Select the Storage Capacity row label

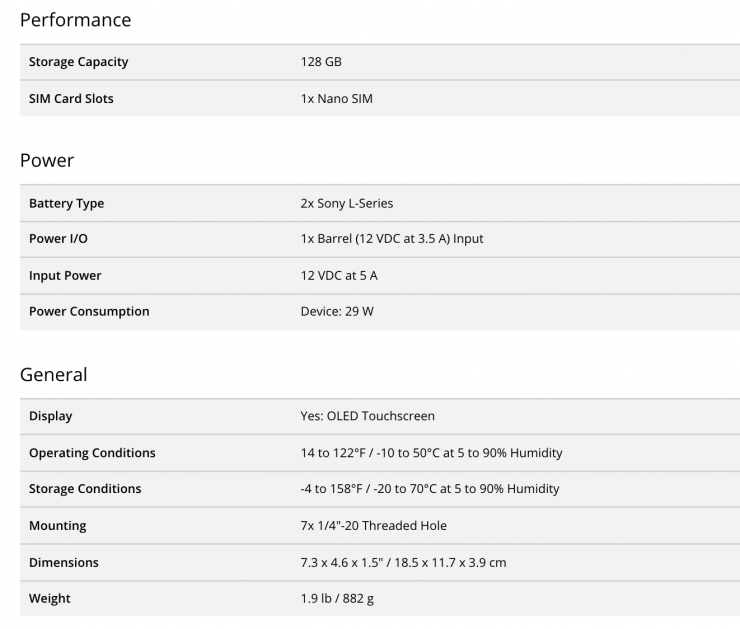[x=78, y=62]
